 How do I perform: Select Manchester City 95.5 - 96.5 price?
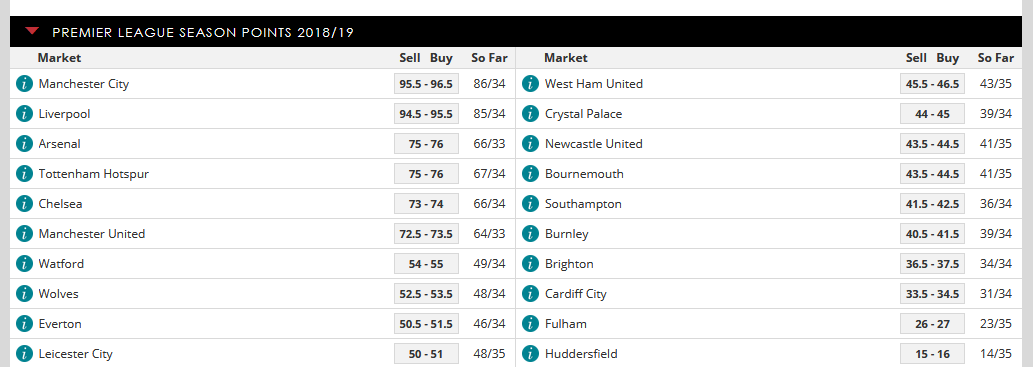(426, 84)
